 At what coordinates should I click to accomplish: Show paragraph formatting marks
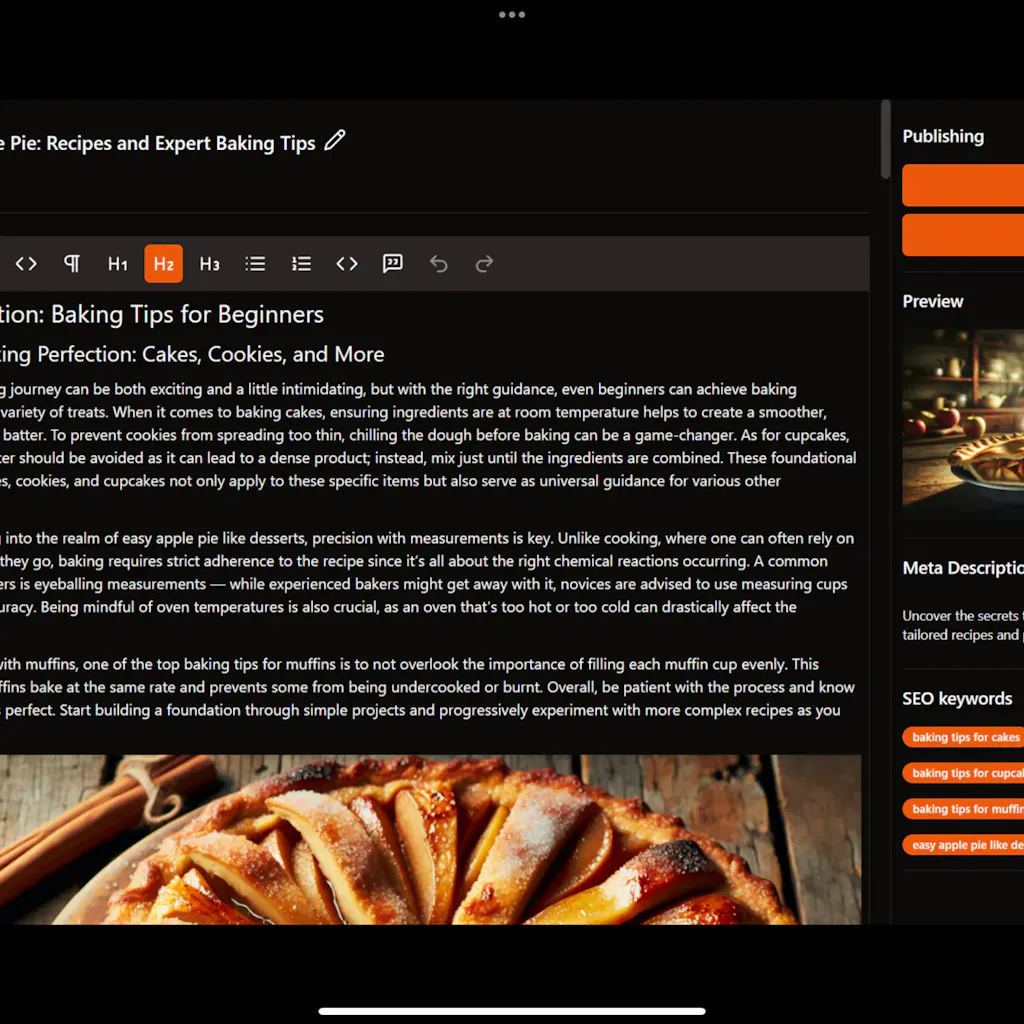(71, 263)
